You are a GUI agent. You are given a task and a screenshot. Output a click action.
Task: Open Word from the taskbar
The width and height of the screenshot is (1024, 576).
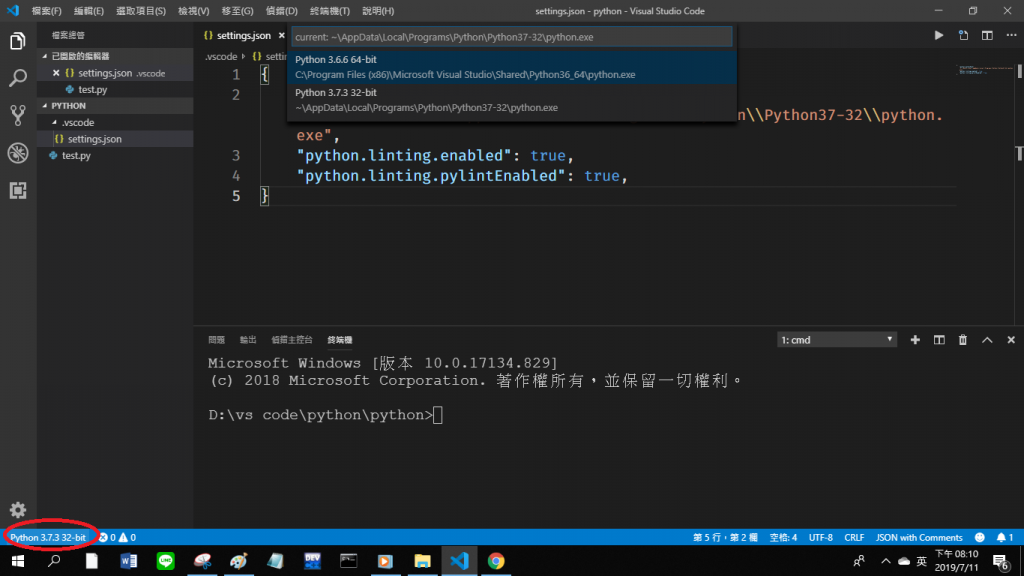[128, 561]
